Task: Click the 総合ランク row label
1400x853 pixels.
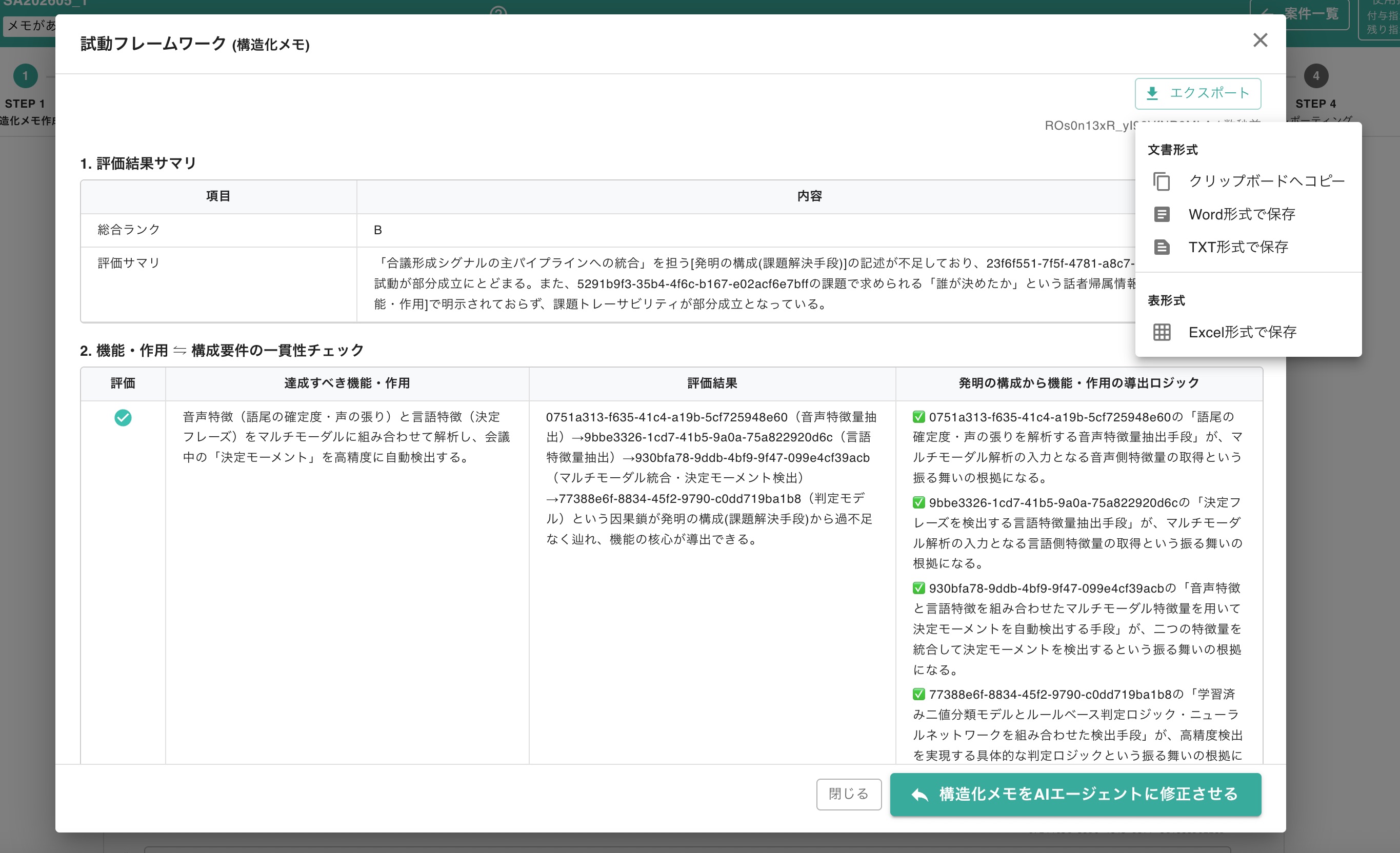Action: [128, 230]
